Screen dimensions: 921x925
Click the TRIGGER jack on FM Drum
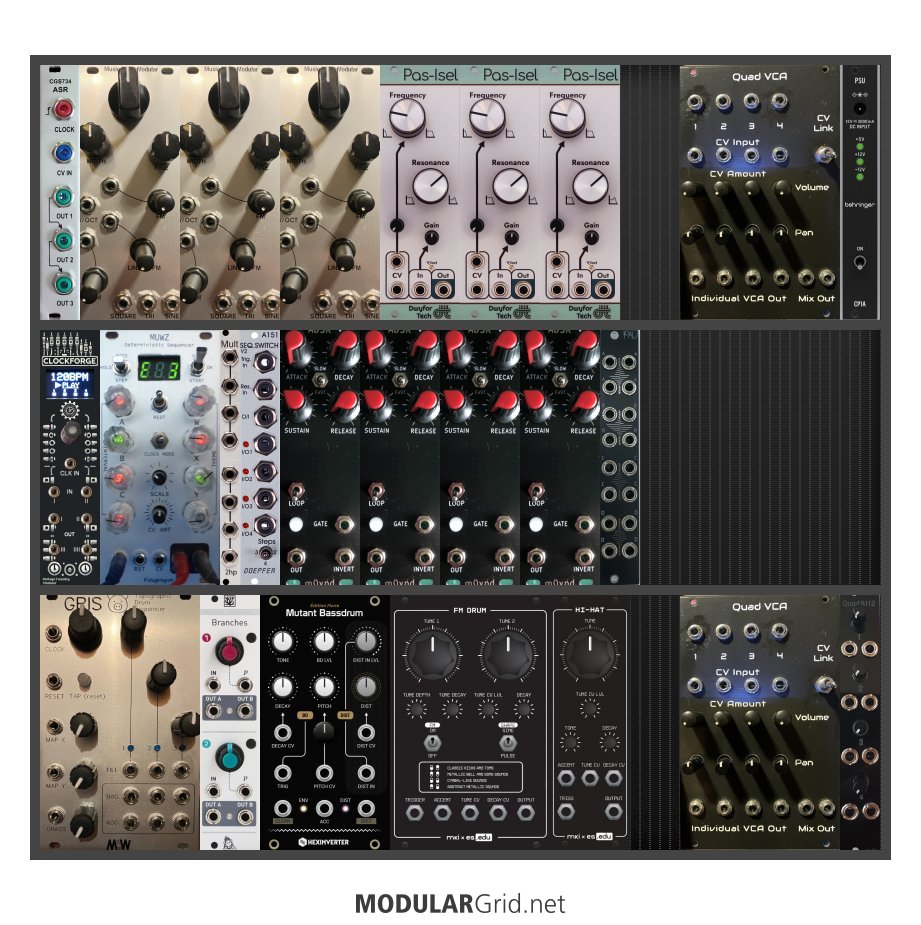[414, 813]
